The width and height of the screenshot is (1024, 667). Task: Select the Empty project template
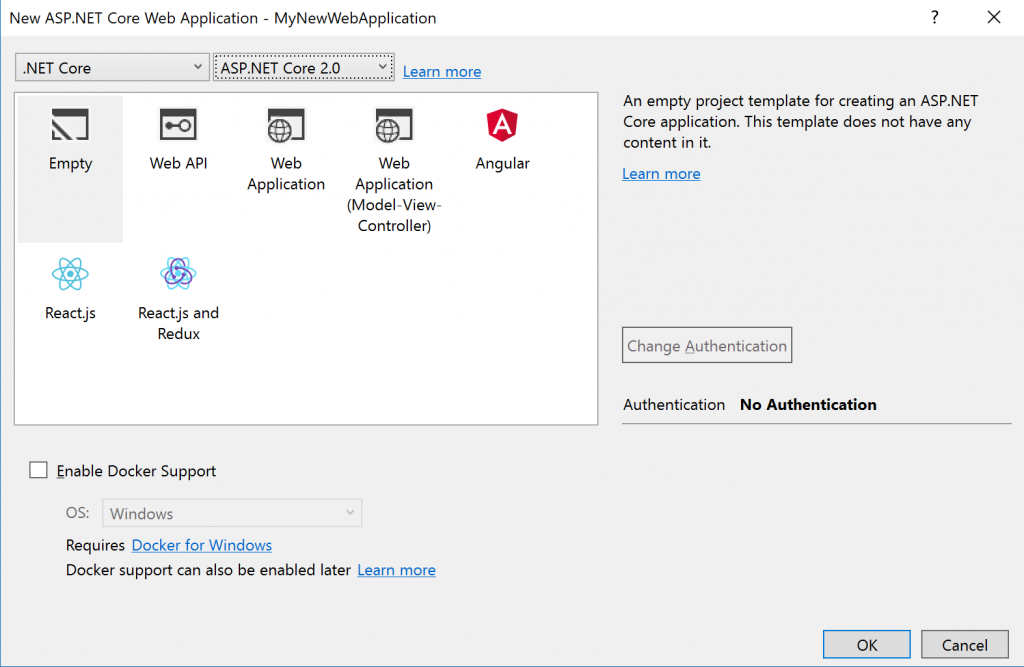click(x=70, y=140)
